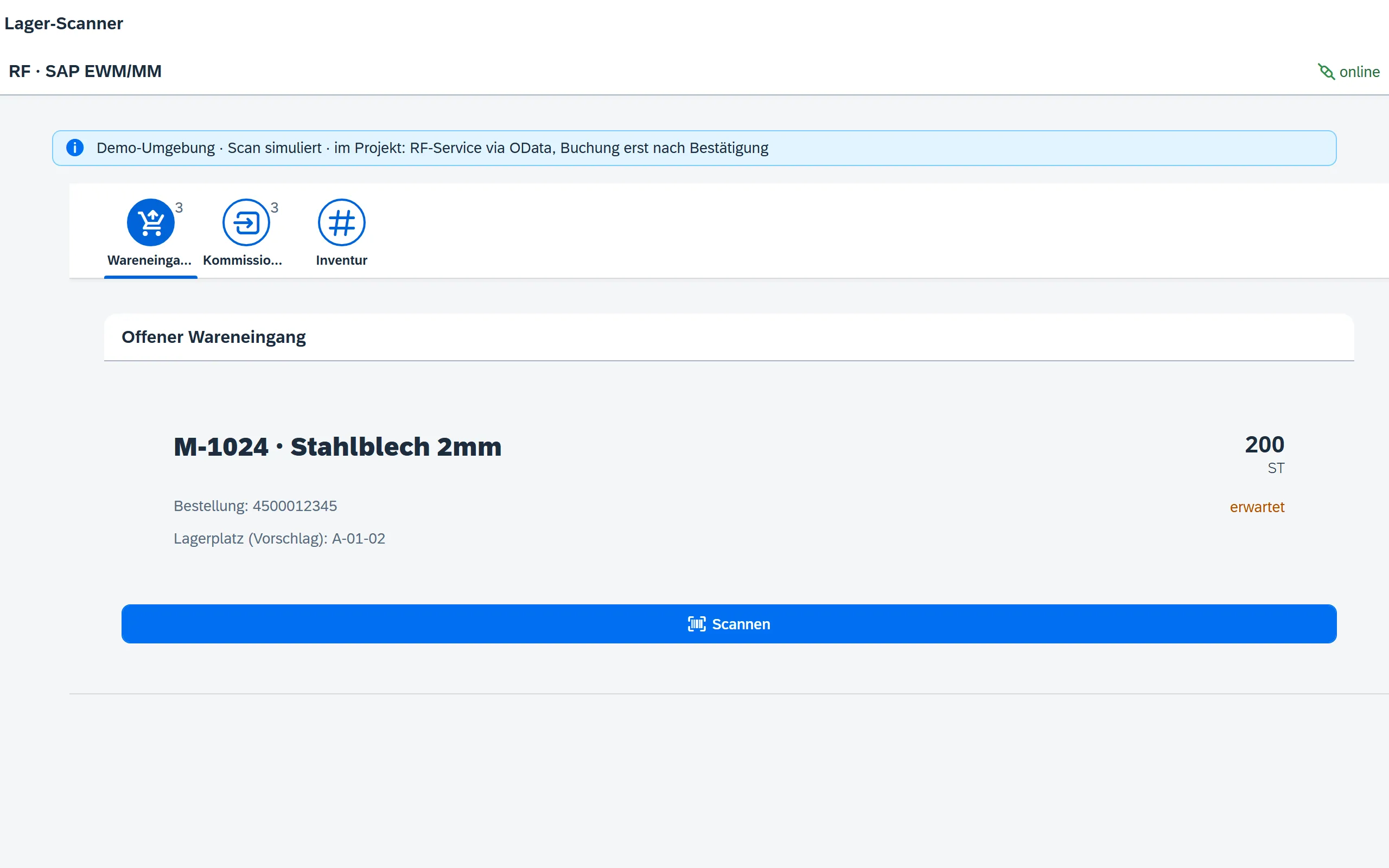This screenshot has width=1389, height=868.
Task: Switch to the Inventur hash icon tab
Action: [341, 222]
